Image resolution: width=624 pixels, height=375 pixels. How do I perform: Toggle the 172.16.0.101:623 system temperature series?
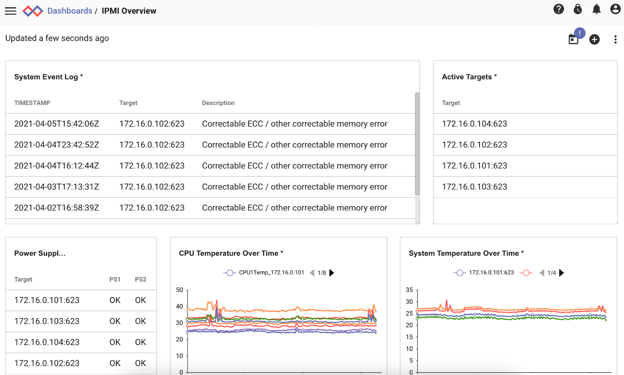pyautogui.click(x=484, y=273)
